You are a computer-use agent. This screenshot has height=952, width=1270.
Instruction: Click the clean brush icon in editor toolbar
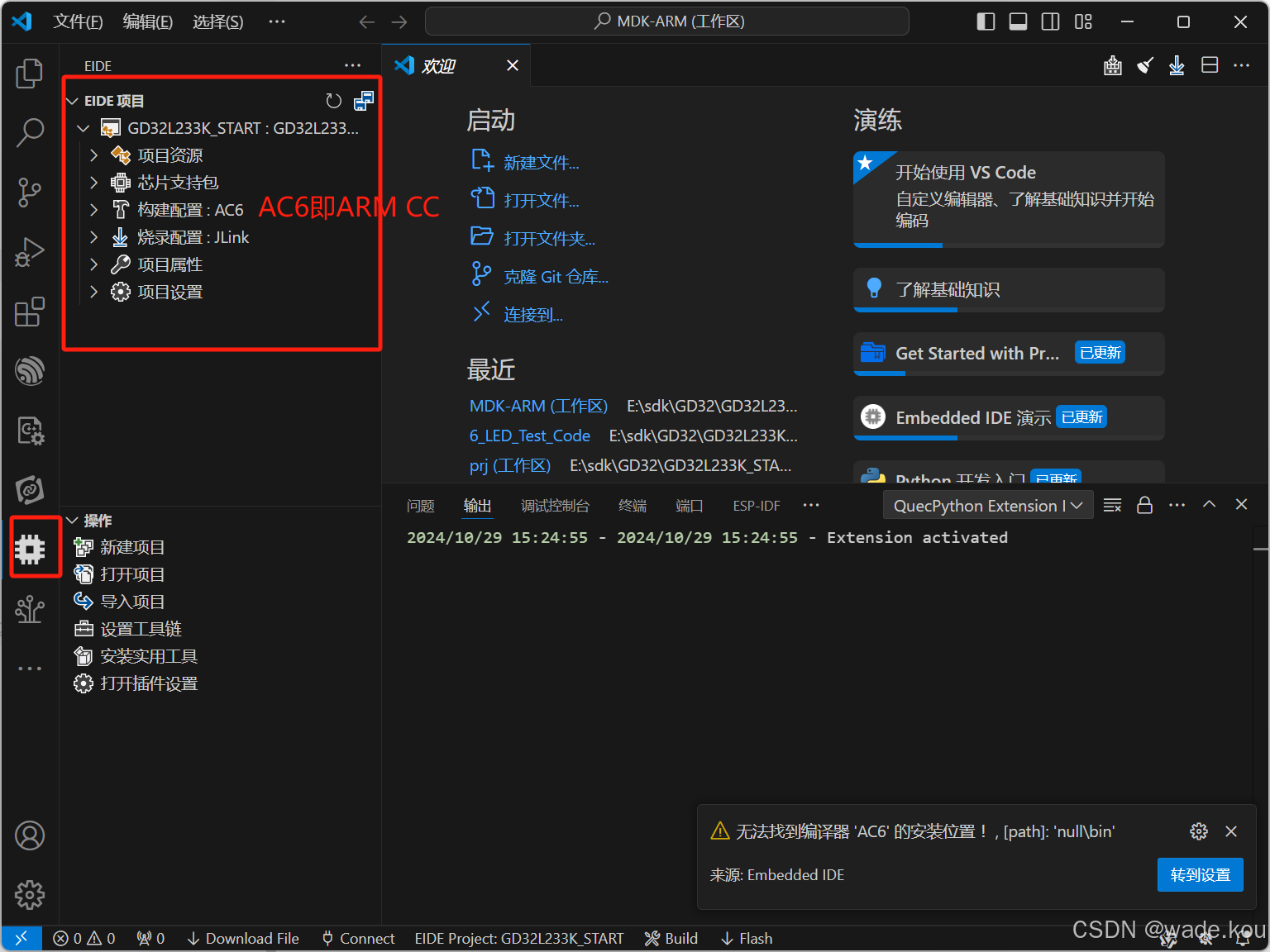click(1145, 65)
